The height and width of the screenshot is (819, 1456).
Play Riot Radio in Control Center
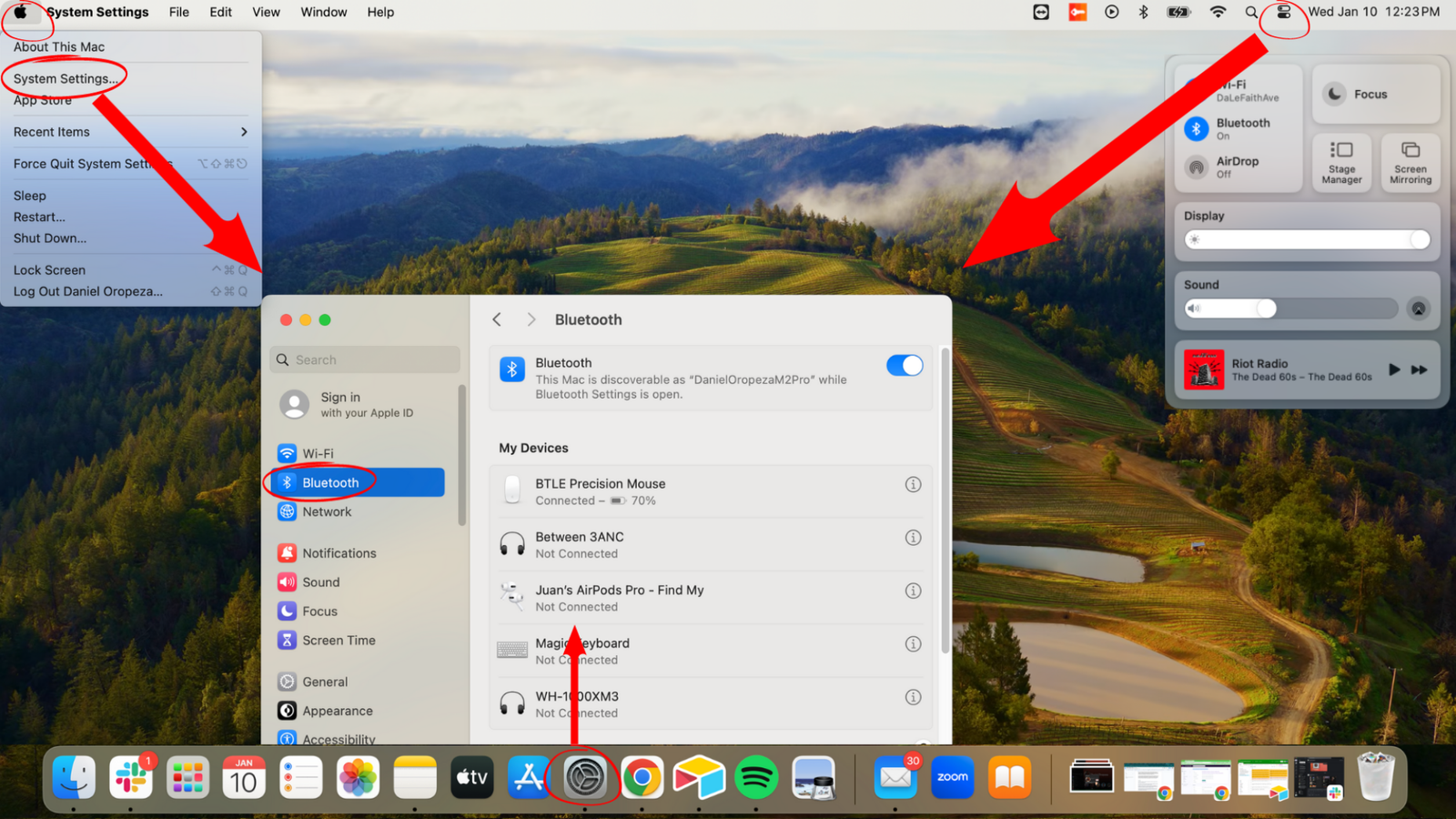coord(1394,369)
